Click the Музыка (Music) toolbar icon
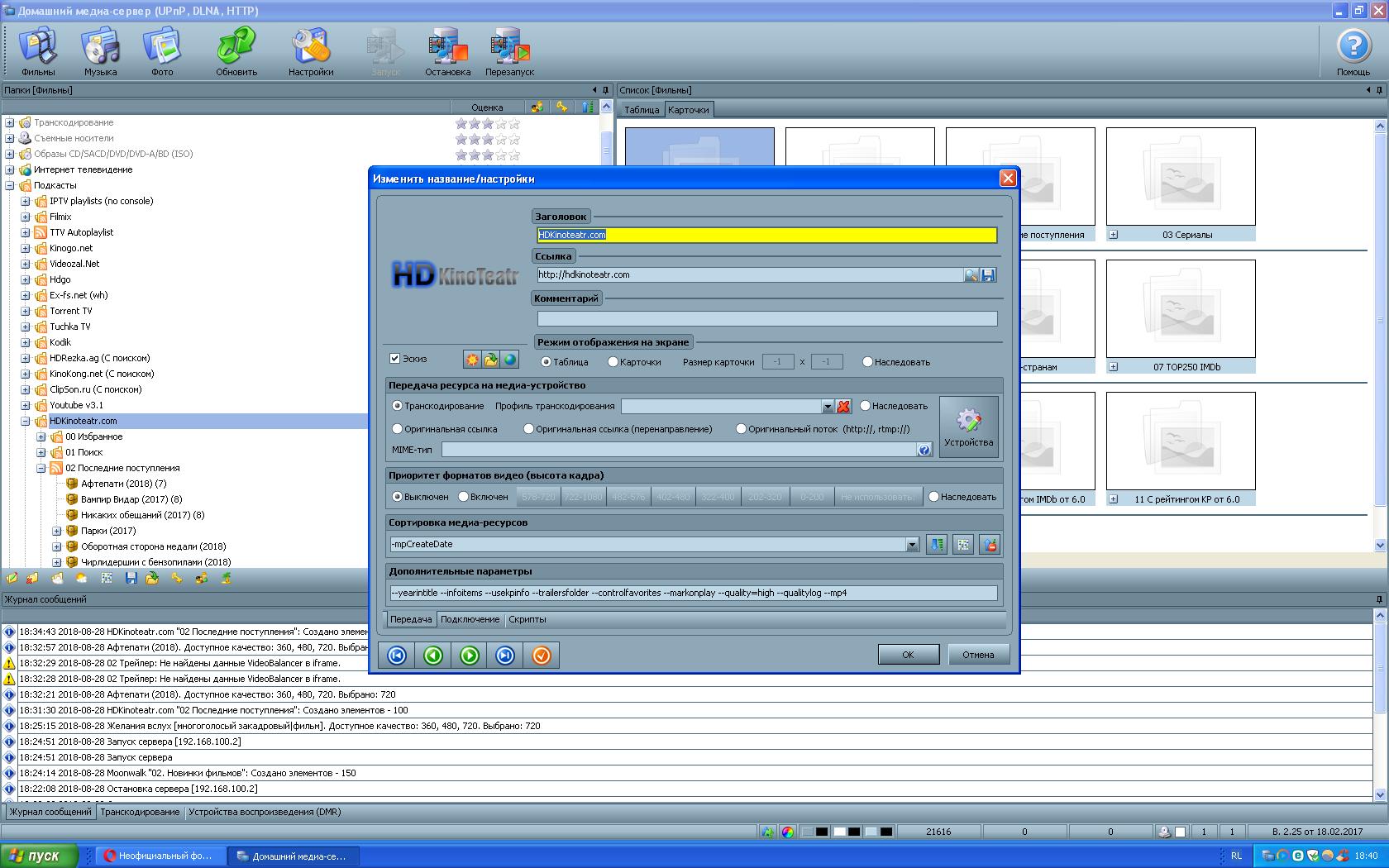The image size is (1389, 868). click(x=100, y=50)
